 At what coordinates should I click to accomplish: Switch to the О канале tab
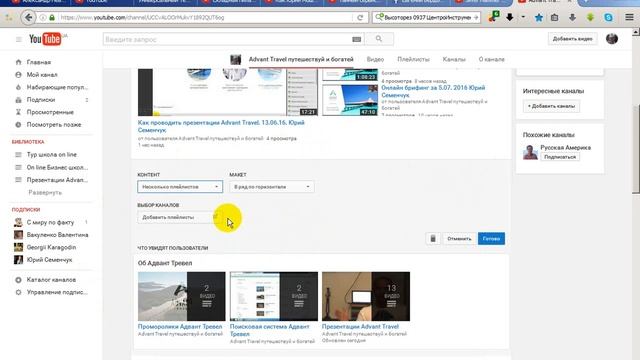click(x=491, y=59)
